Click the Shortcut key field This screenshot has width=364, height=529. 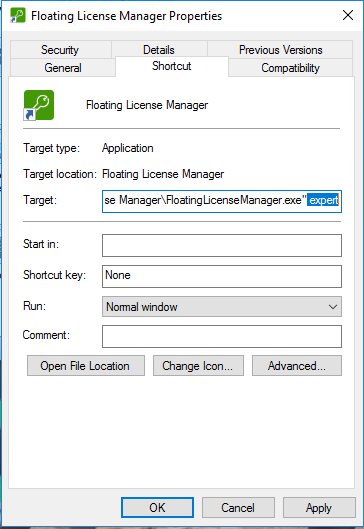pos(222,276)
